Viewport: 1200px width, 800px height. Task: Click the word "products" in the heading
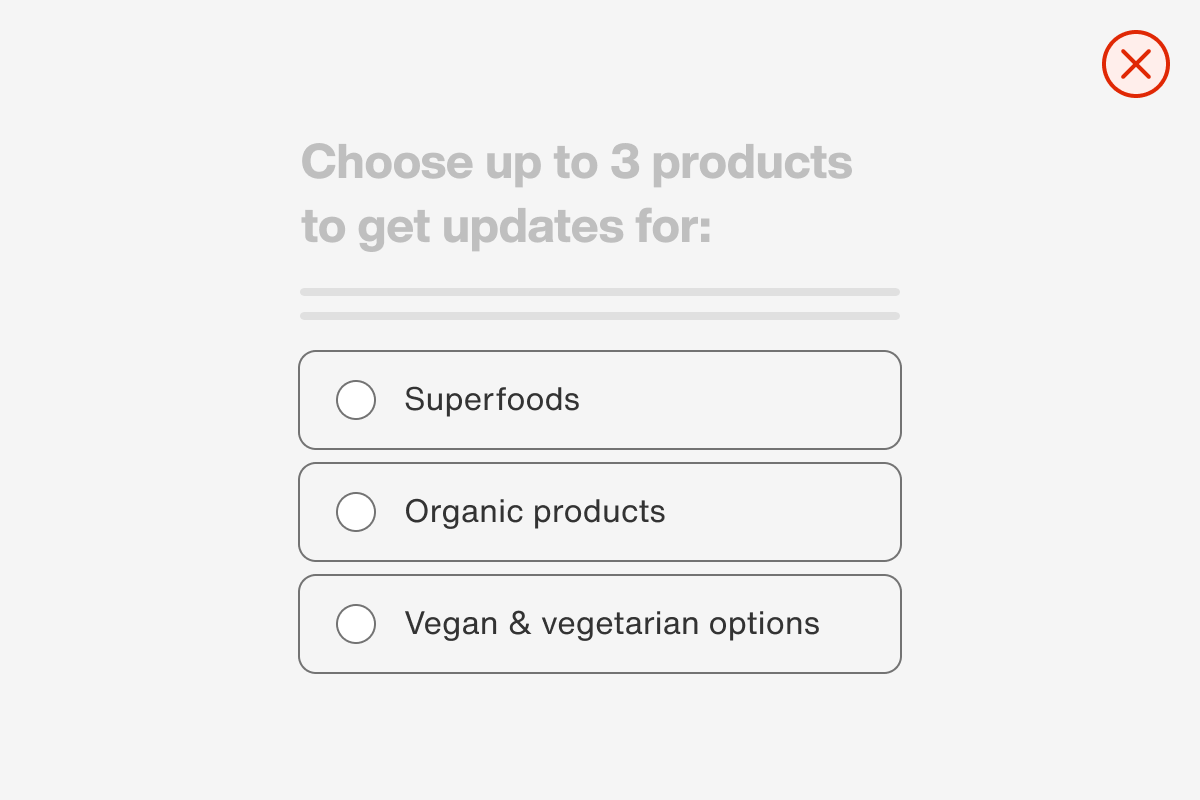(x=752, y=164)
